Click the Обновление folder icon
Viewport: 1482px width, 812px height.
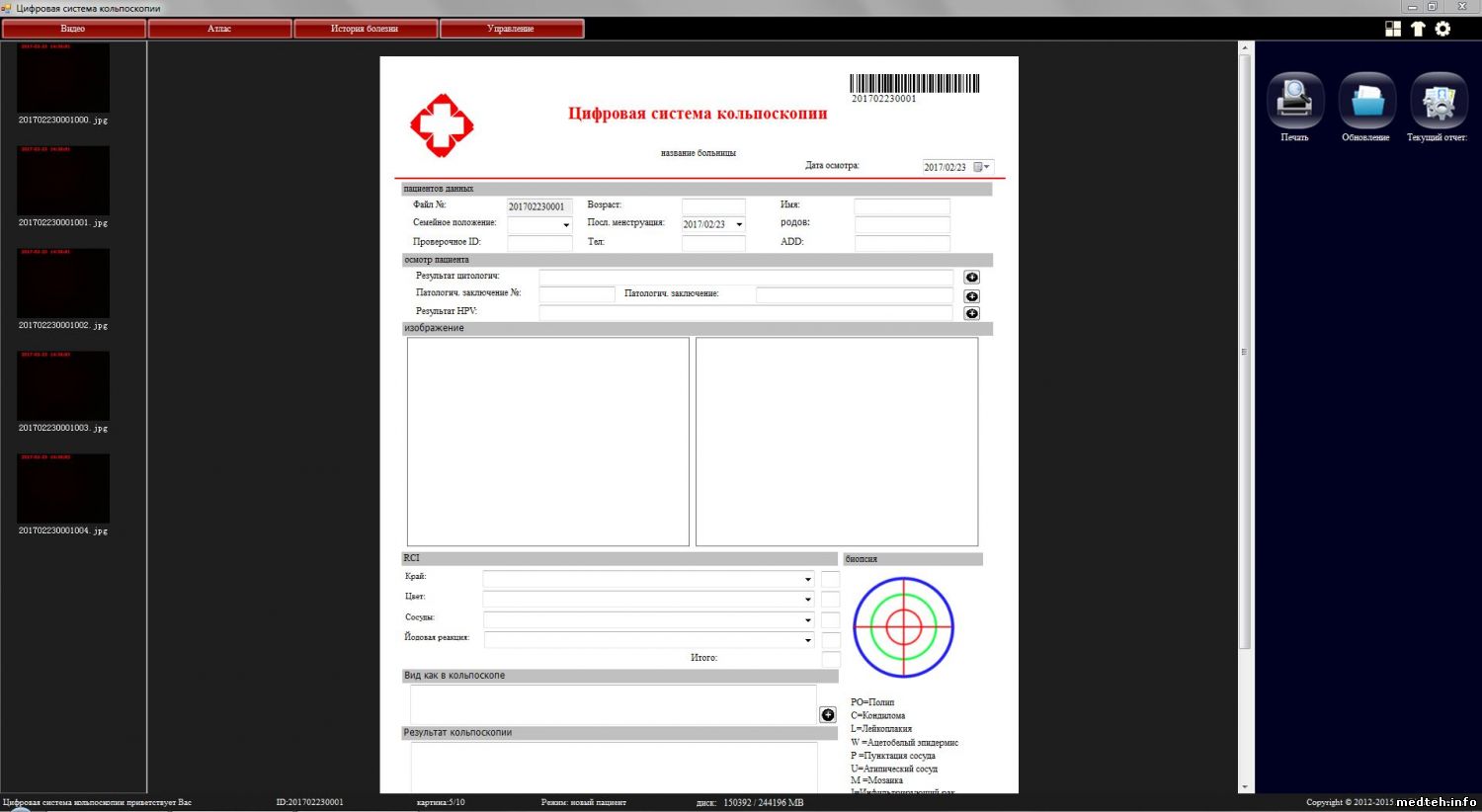1366,101
